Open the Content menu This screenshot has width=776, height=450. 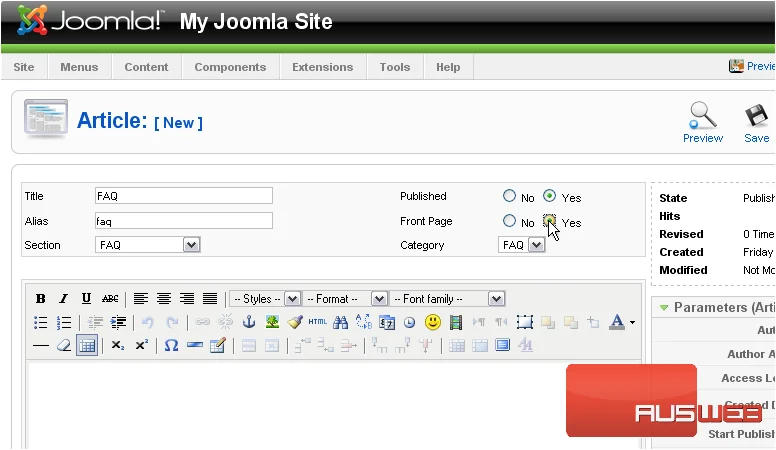pyautogui.click(x=146, y=67)
